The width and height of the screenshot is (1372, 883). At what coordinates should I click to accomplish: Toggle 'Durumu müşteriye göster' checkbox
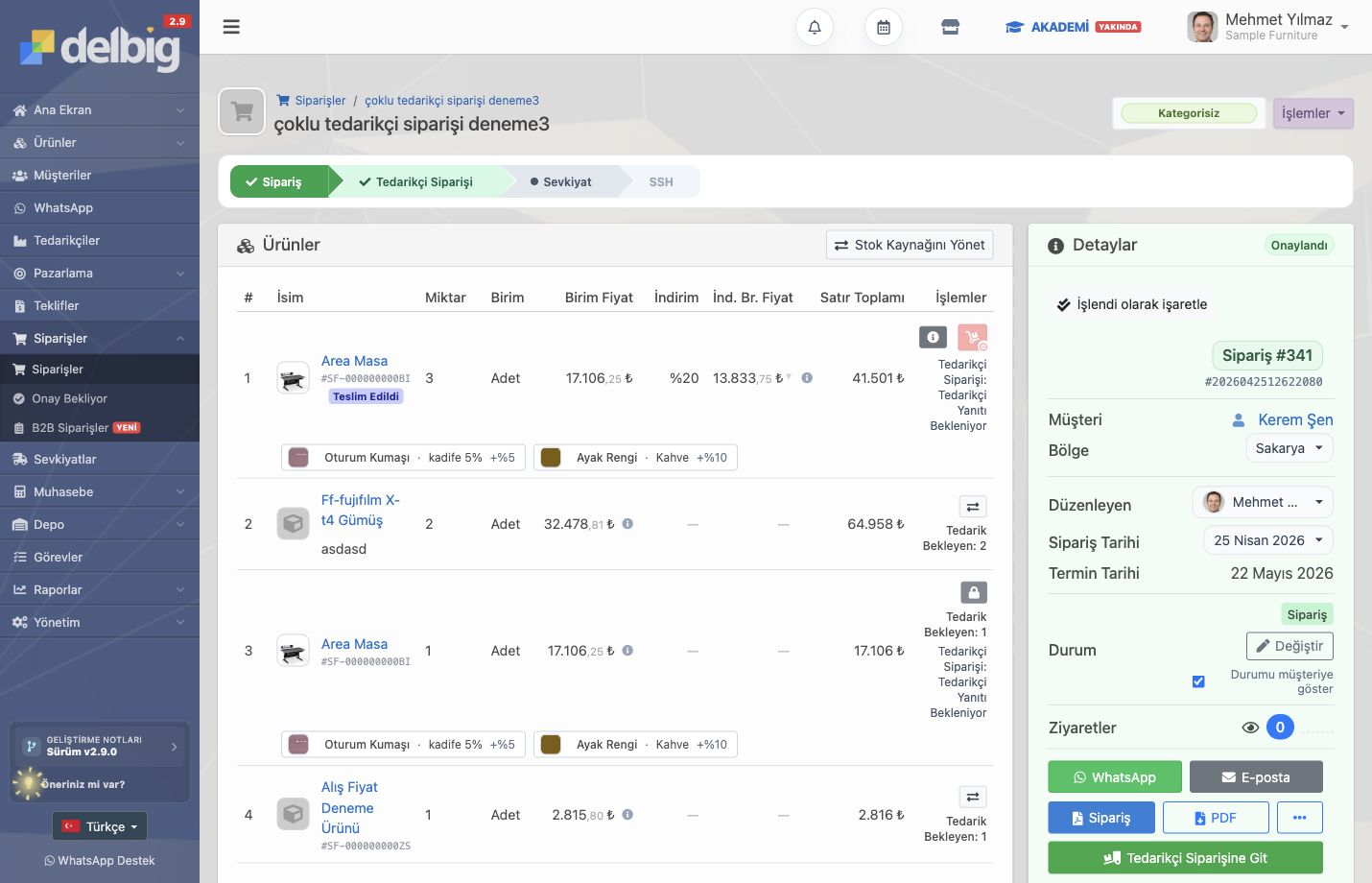tap(1198, 681)
